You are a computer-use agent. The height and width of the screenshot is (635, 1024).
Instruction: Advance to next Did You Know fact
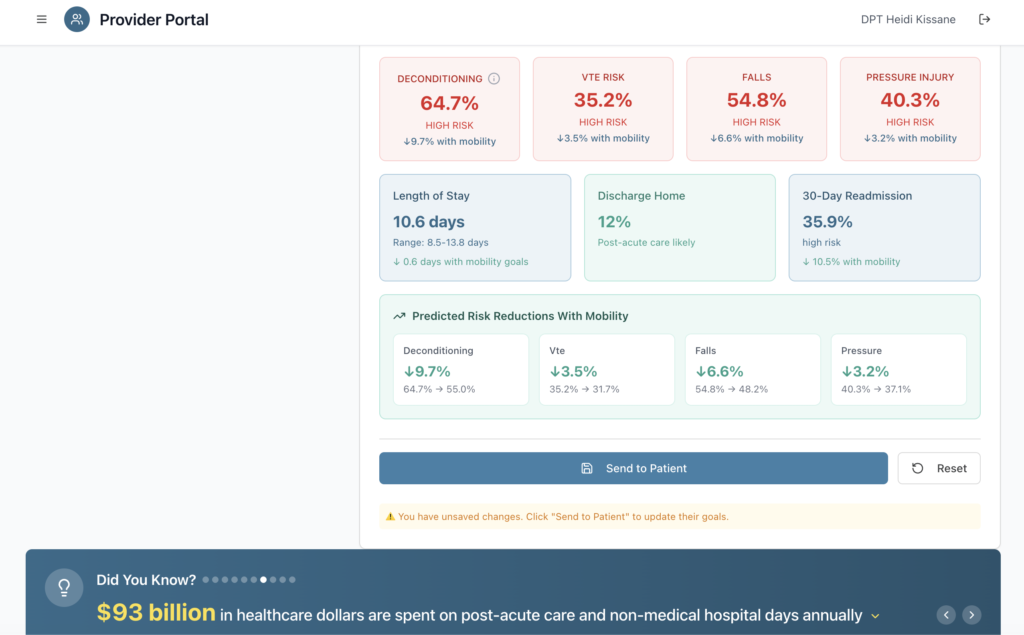971,615
